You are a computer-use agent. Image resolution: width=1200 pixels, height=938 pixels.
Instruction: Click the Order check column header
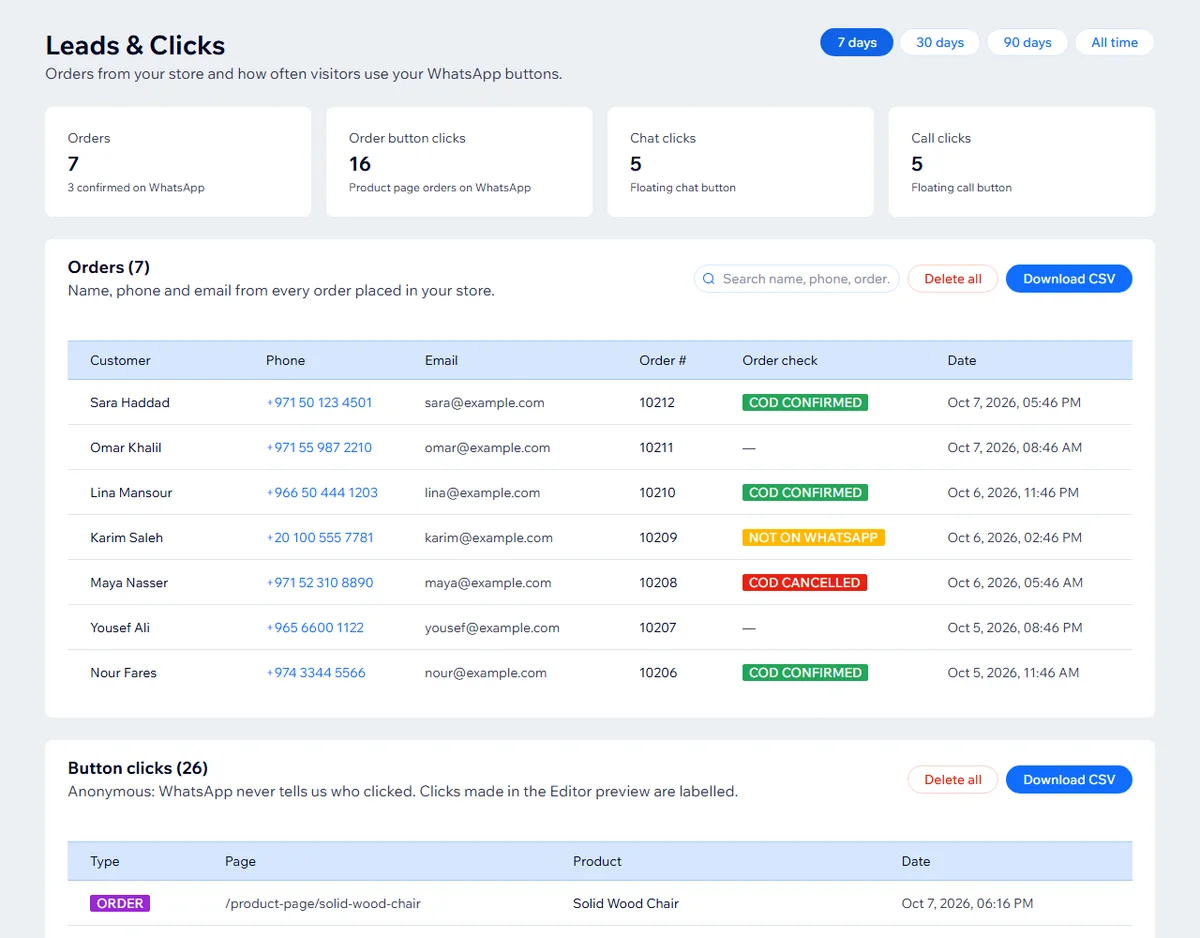tap(780, 360)
